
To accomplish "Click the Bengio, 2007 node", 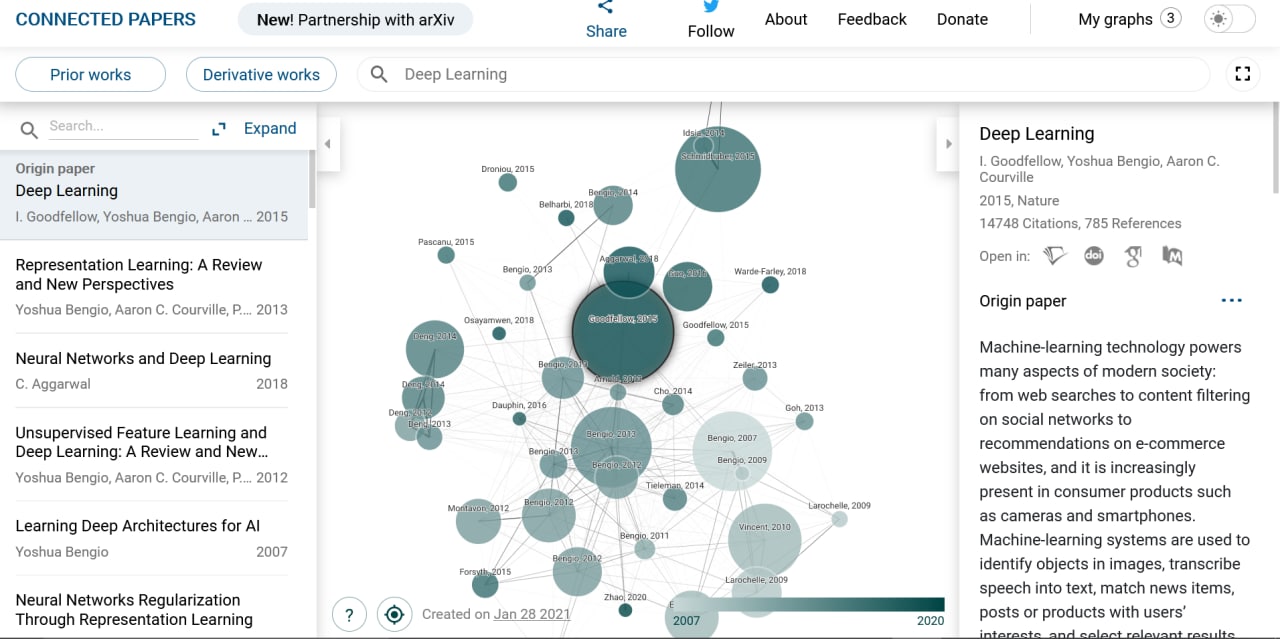I will click(732, 451).
